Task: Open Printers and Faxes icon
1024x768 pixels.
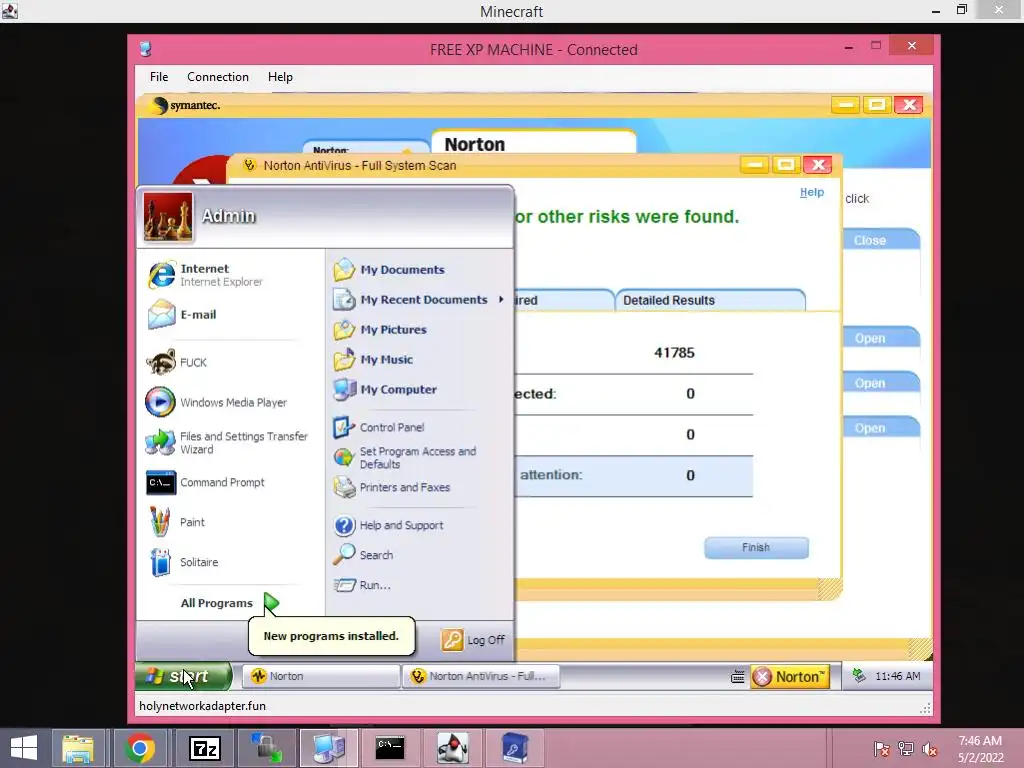Action: click(344, 487)
